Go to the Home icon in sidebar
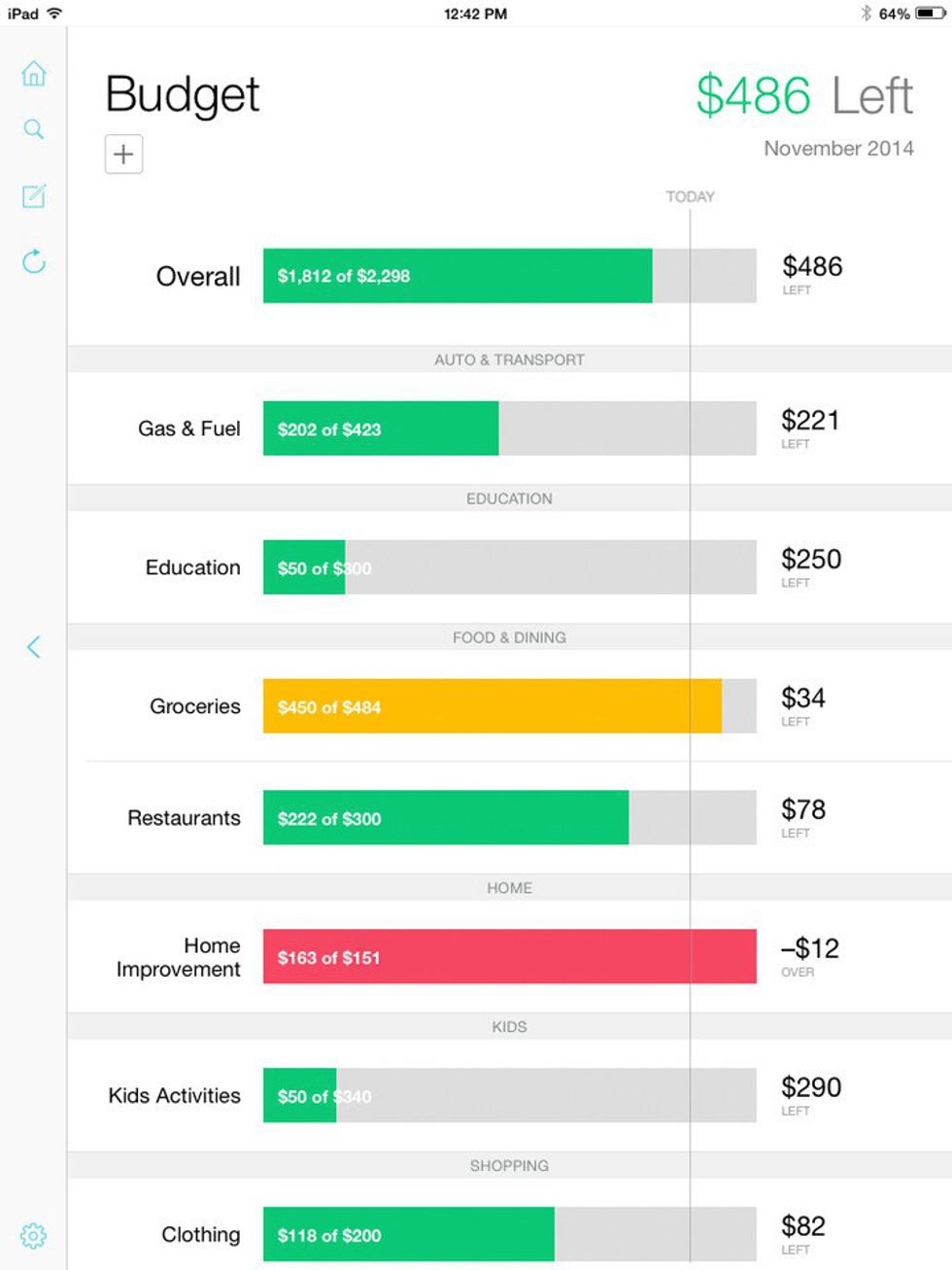Viewport: 952px width, 1270px height. pyautogui.click(x=34, y=74)
